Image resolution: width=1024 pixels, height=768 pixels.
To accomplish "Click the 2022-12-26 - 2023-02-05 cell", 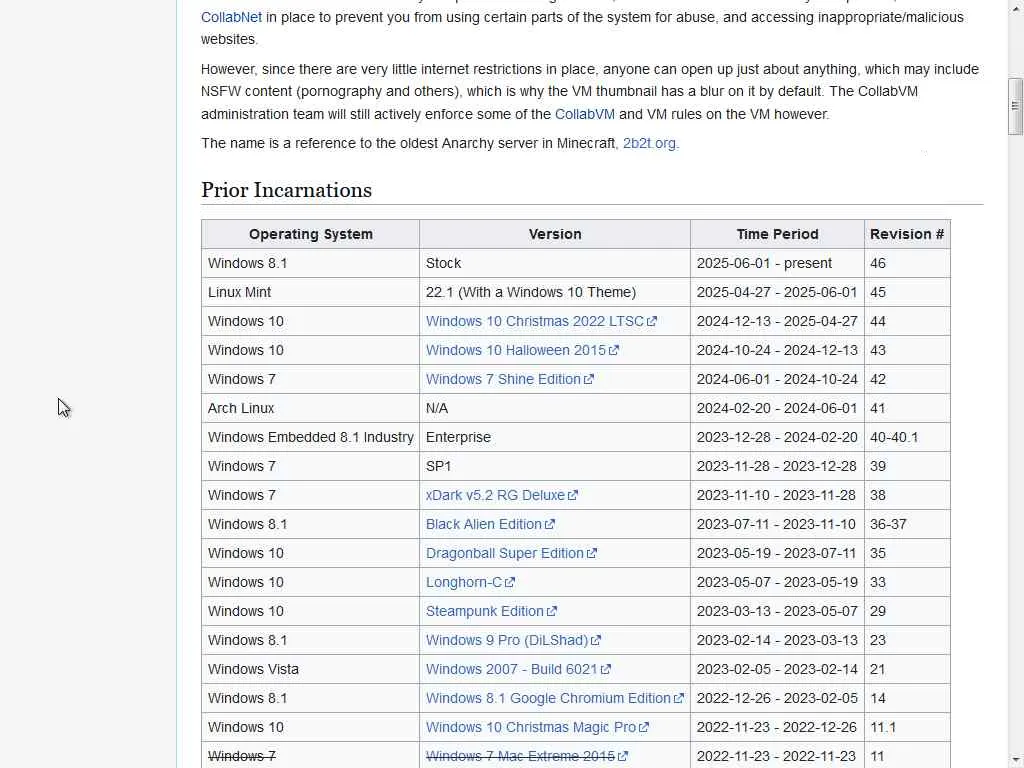I will click(x=777, y=698).
